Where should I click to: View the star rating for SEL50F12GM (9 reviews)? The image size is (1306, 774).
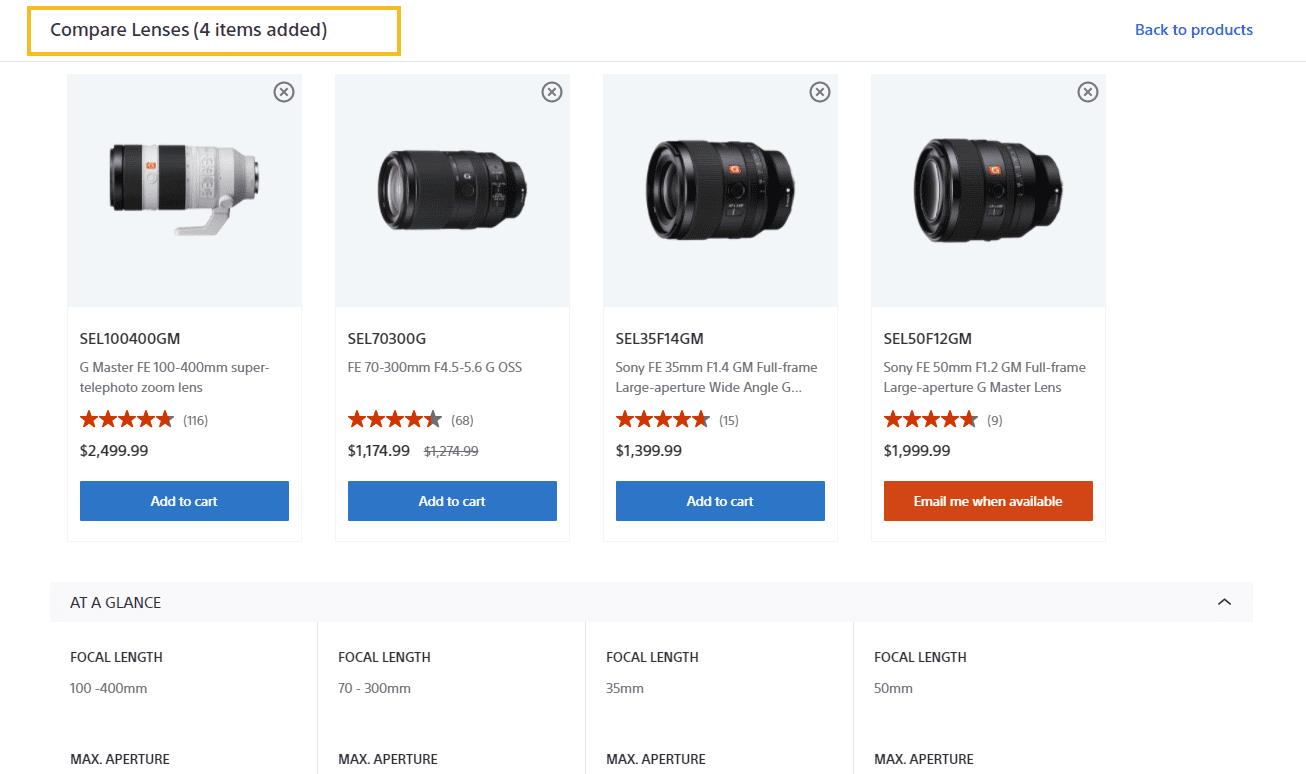coord(931,420)
